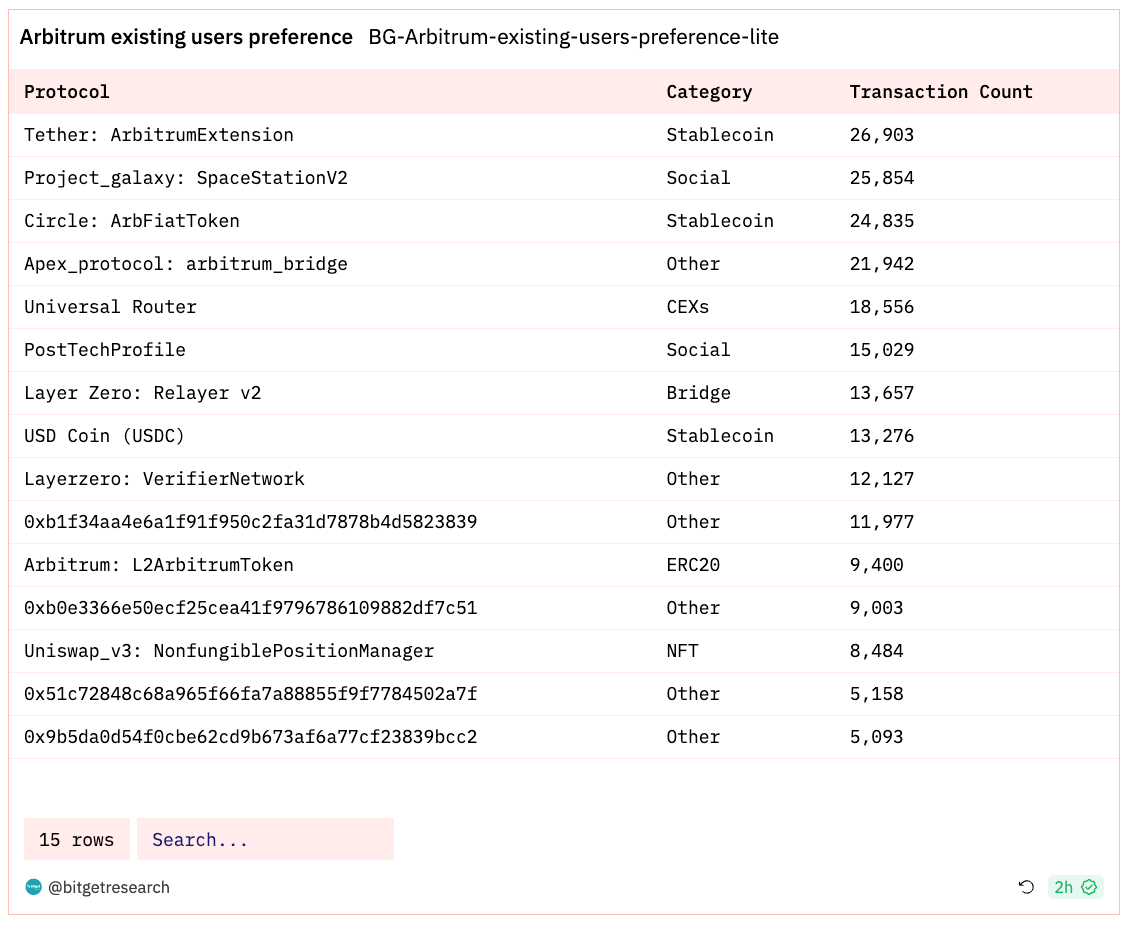1126x928 pixels.
Task: Click the Other category in the Layerzero: VerifierNetwork row
Action: tap(693, 479)
